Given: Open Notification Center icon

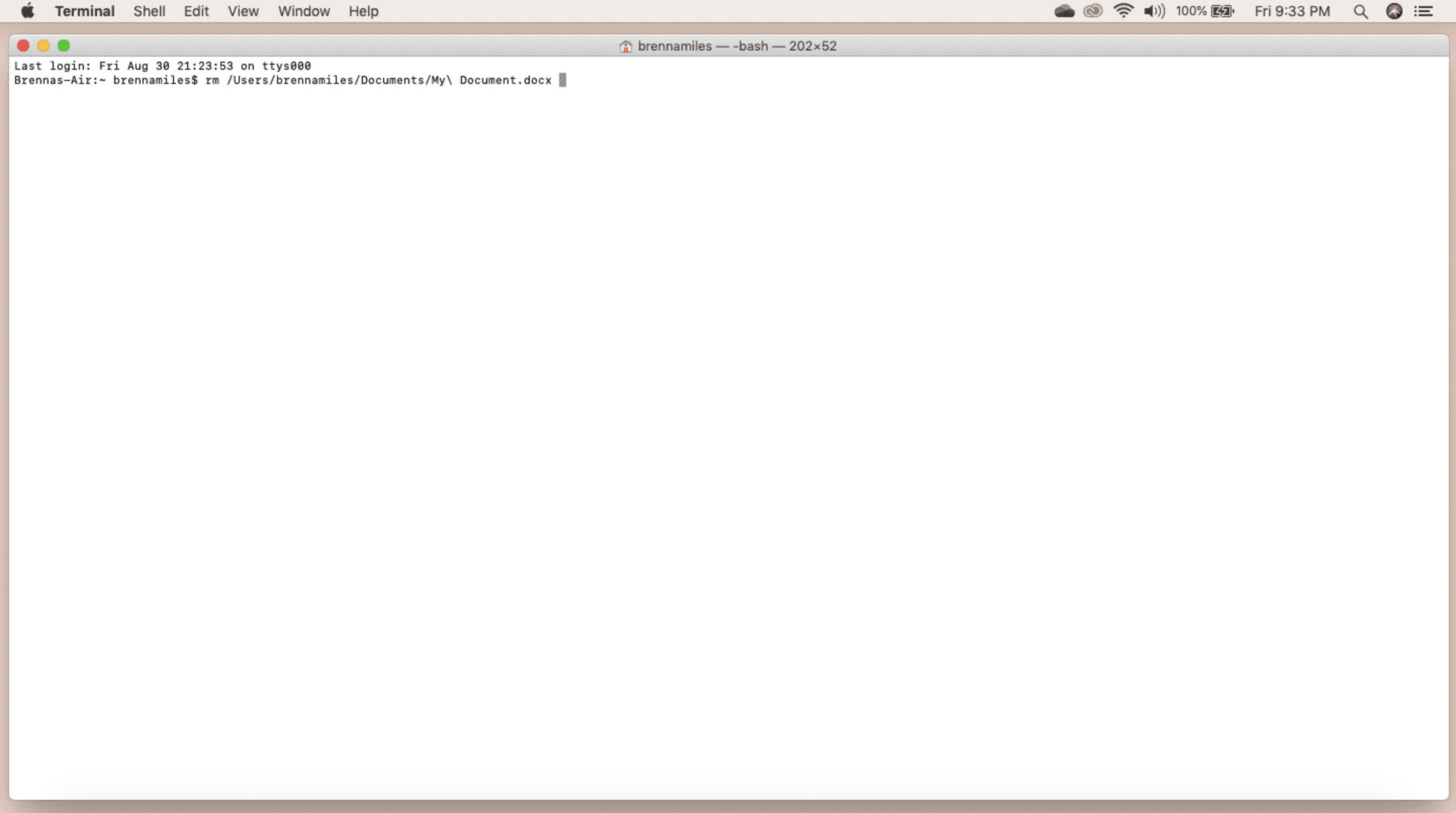Looking at the screenshot, I should coord(1423,11).
